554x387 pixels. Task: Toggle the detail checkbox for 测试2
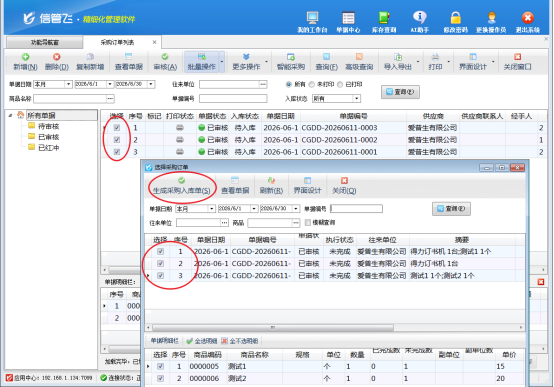coord(160,378)
